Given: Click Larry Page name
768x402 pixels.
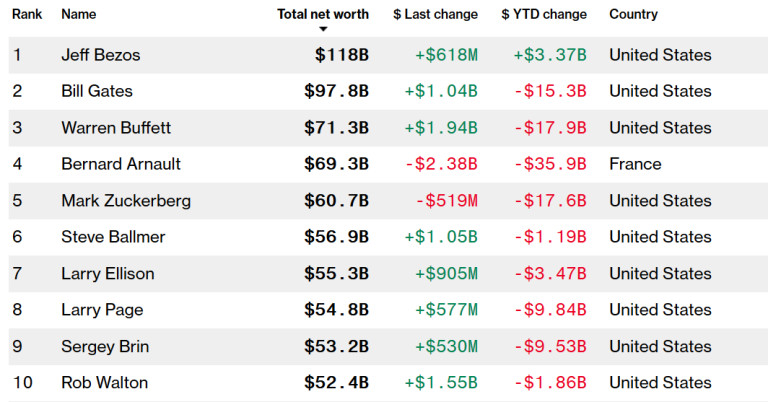Looking at the screenshot, I should pyautogui.click(x=101, y=310).
